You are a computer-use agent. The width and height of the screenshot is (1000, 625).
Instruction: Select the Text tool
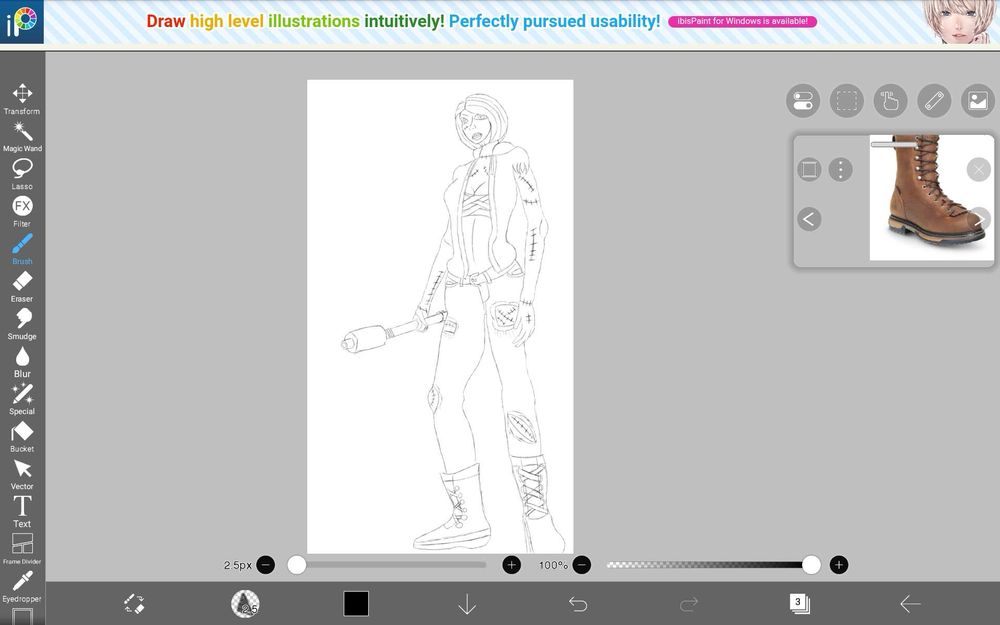[22, 512]
